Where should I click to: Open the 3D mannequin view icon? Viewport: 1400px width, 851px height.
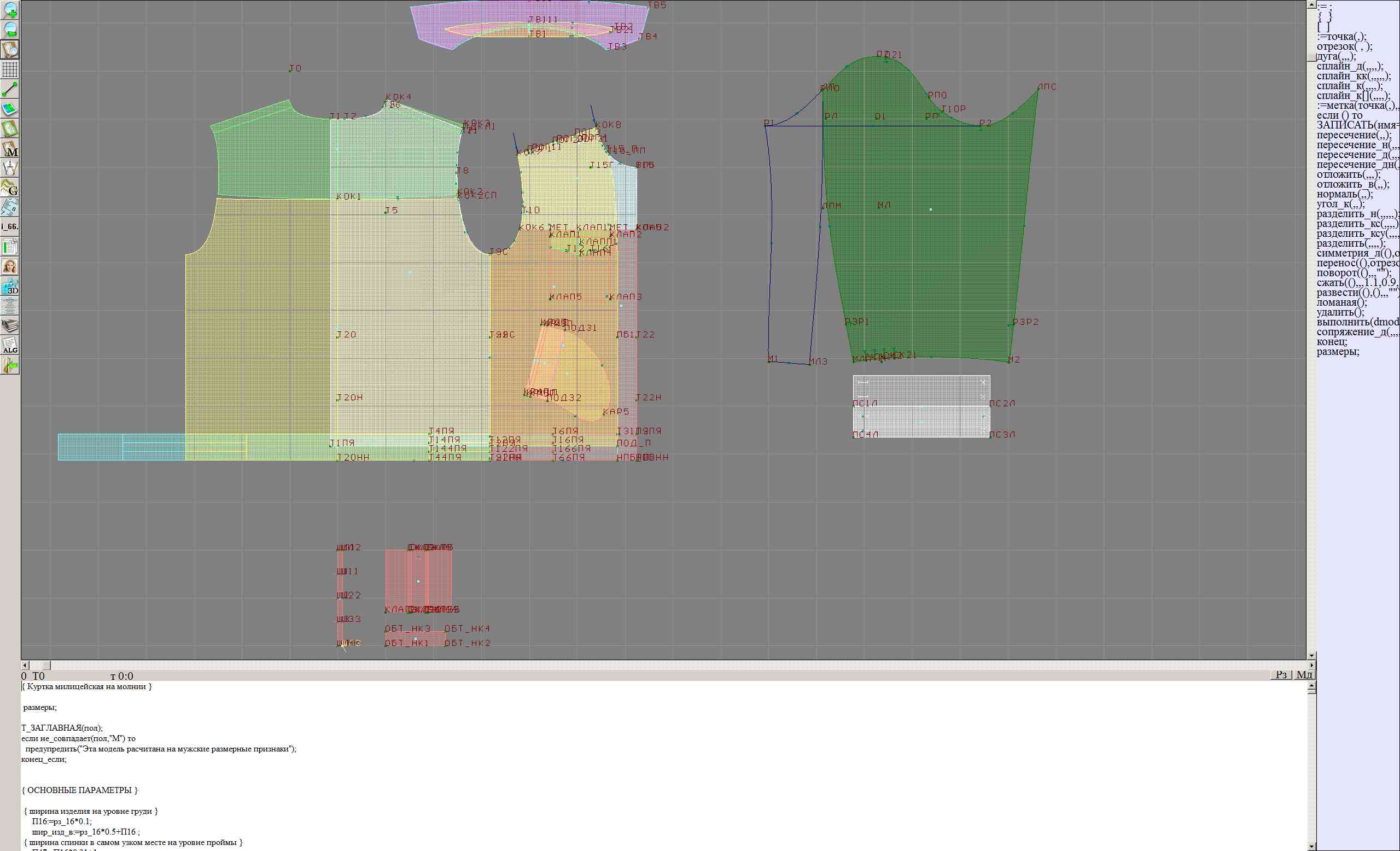pos(10,285)
